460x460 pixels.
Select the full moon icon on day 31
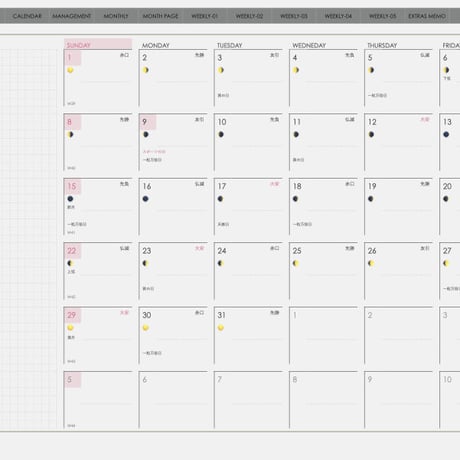tap(221, 328)
